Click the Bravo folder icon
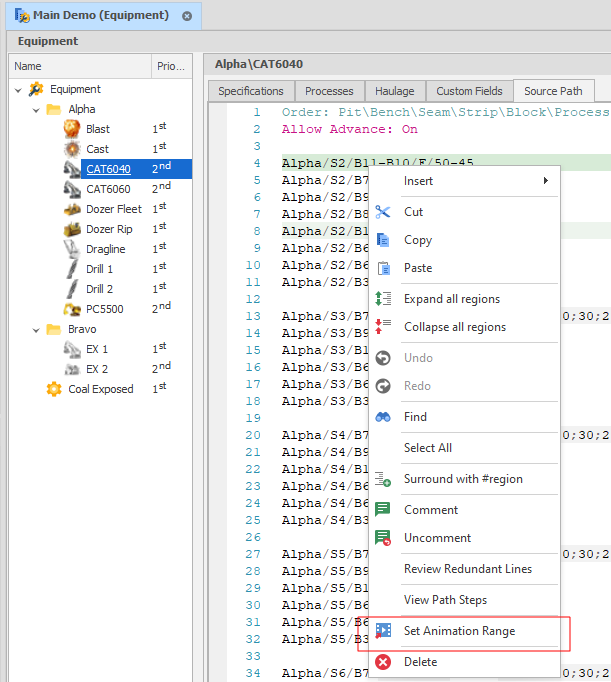The width and height of the screenshot is (611, 682). pyautogui.click(x=54, y=329)
